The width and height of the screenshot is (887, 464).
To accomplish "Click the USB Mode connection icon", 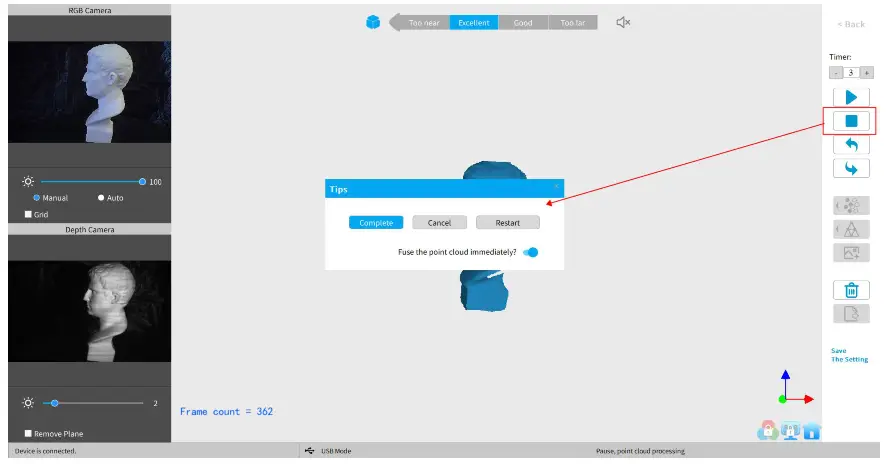I will 309,451.
